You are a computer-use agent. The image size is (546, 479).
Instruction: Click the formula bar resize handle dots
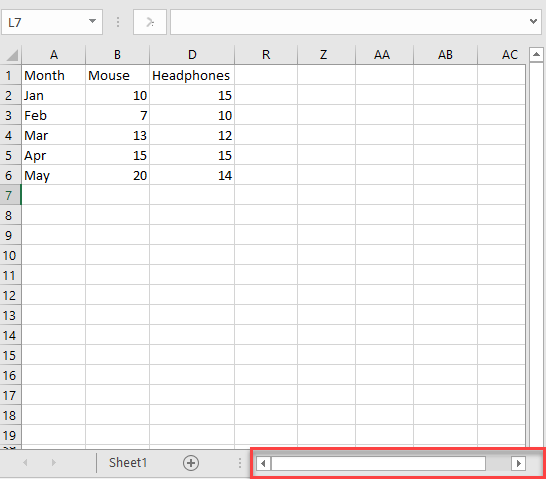[x=118, y=22]
